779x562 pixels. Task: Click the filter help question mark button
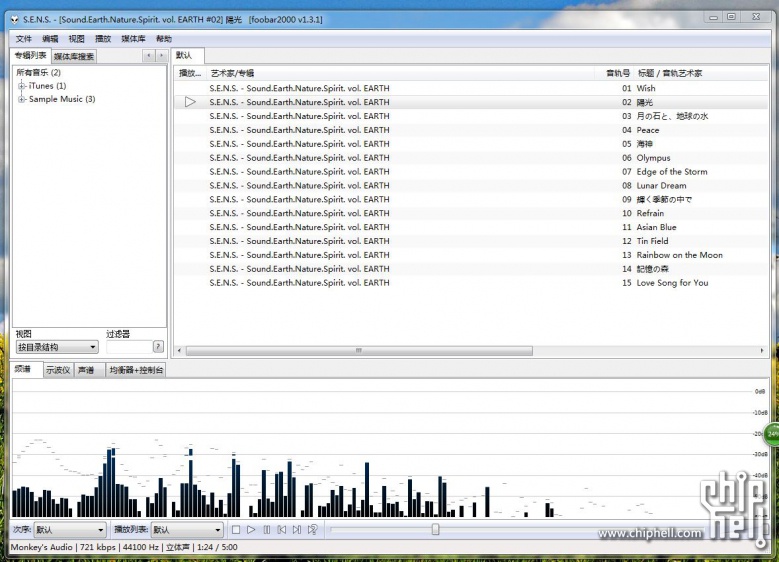tap(158, 346)
